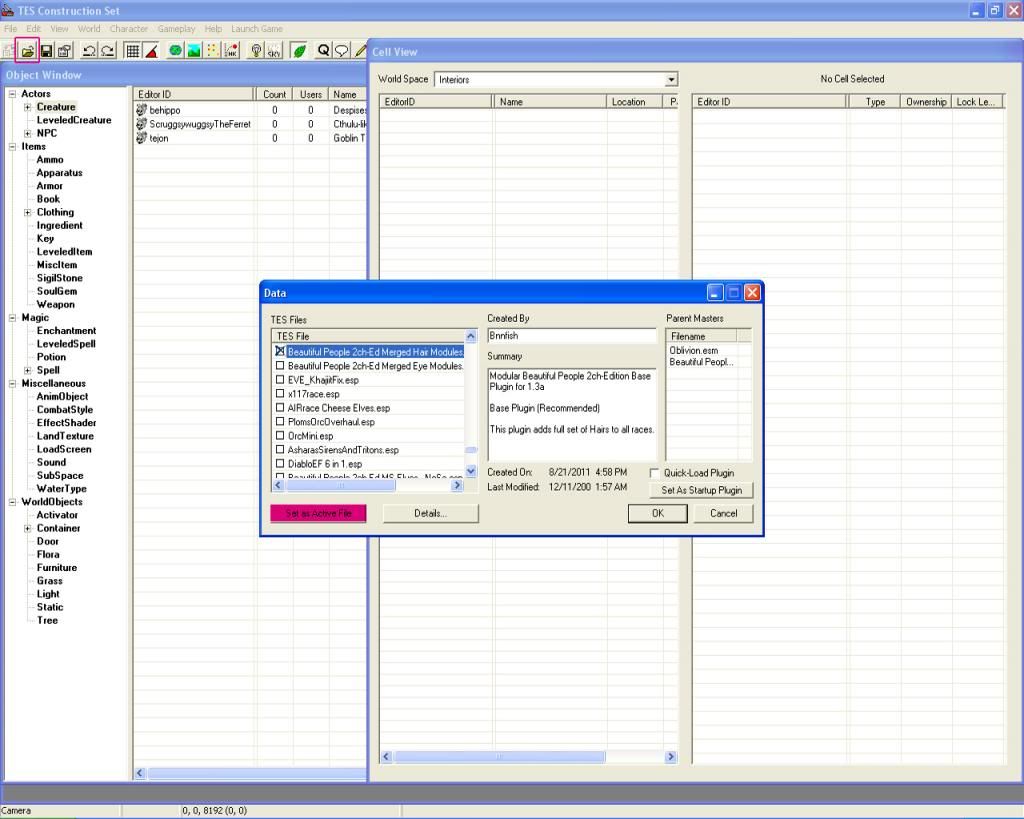Tick the OrcMini.esp file checkbox

pos(280,436)
